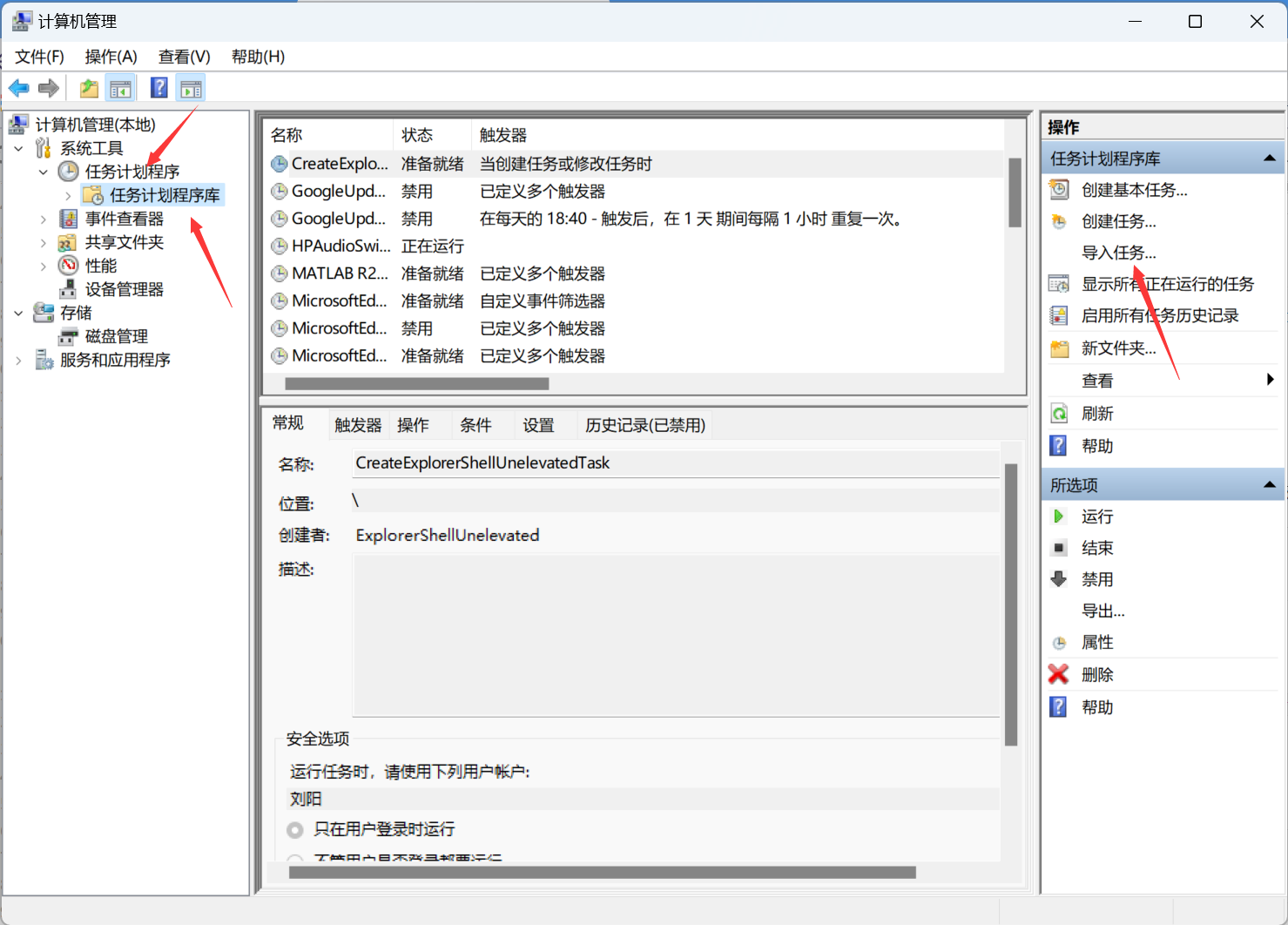1288x925 pixels.
Task: Click the 结束 stop icon
Action: click(1059, 548)
